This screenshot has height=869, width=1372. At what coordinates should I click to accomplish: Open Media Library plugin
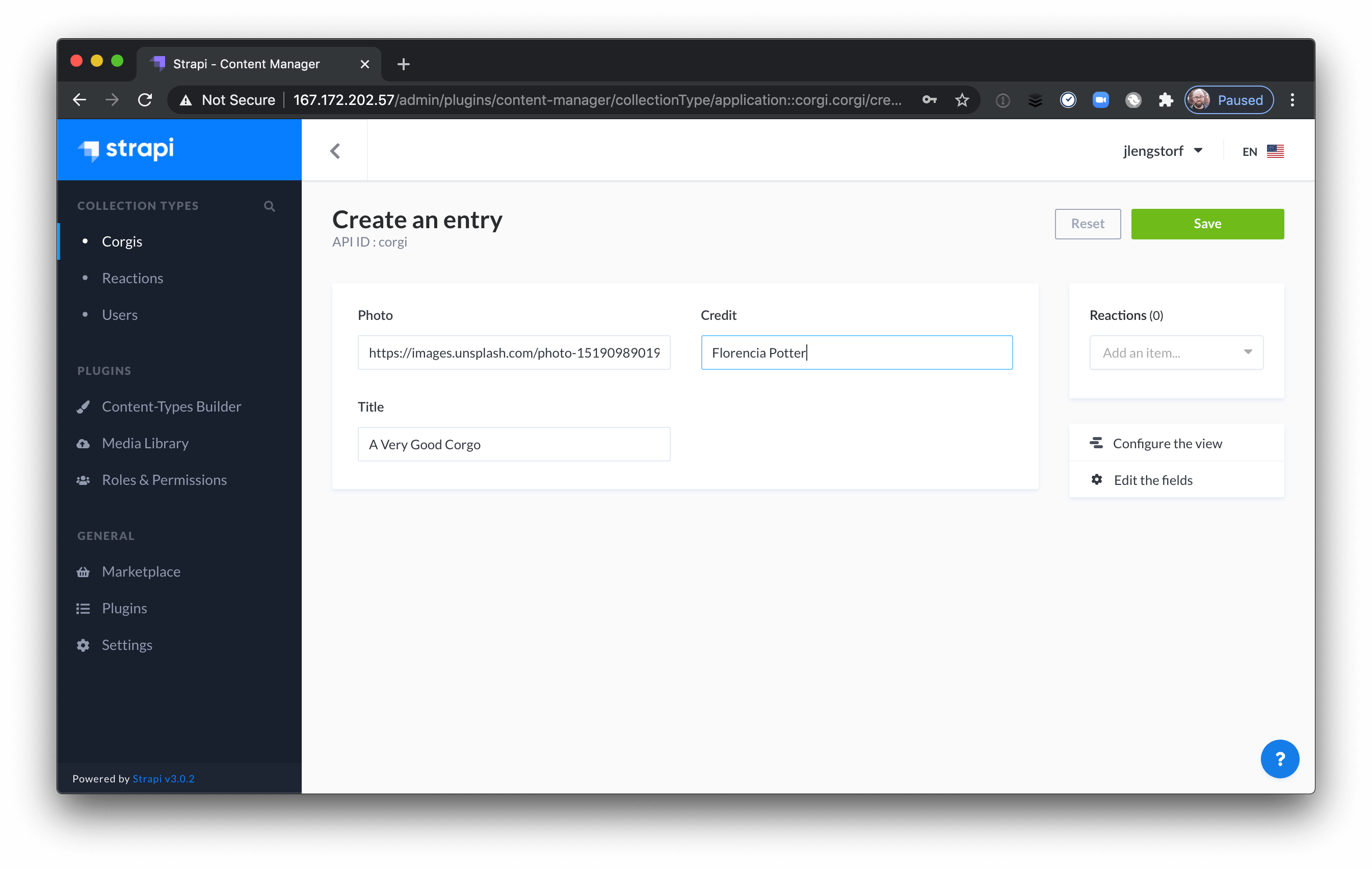pyautogui.click(x=144, y=442)
